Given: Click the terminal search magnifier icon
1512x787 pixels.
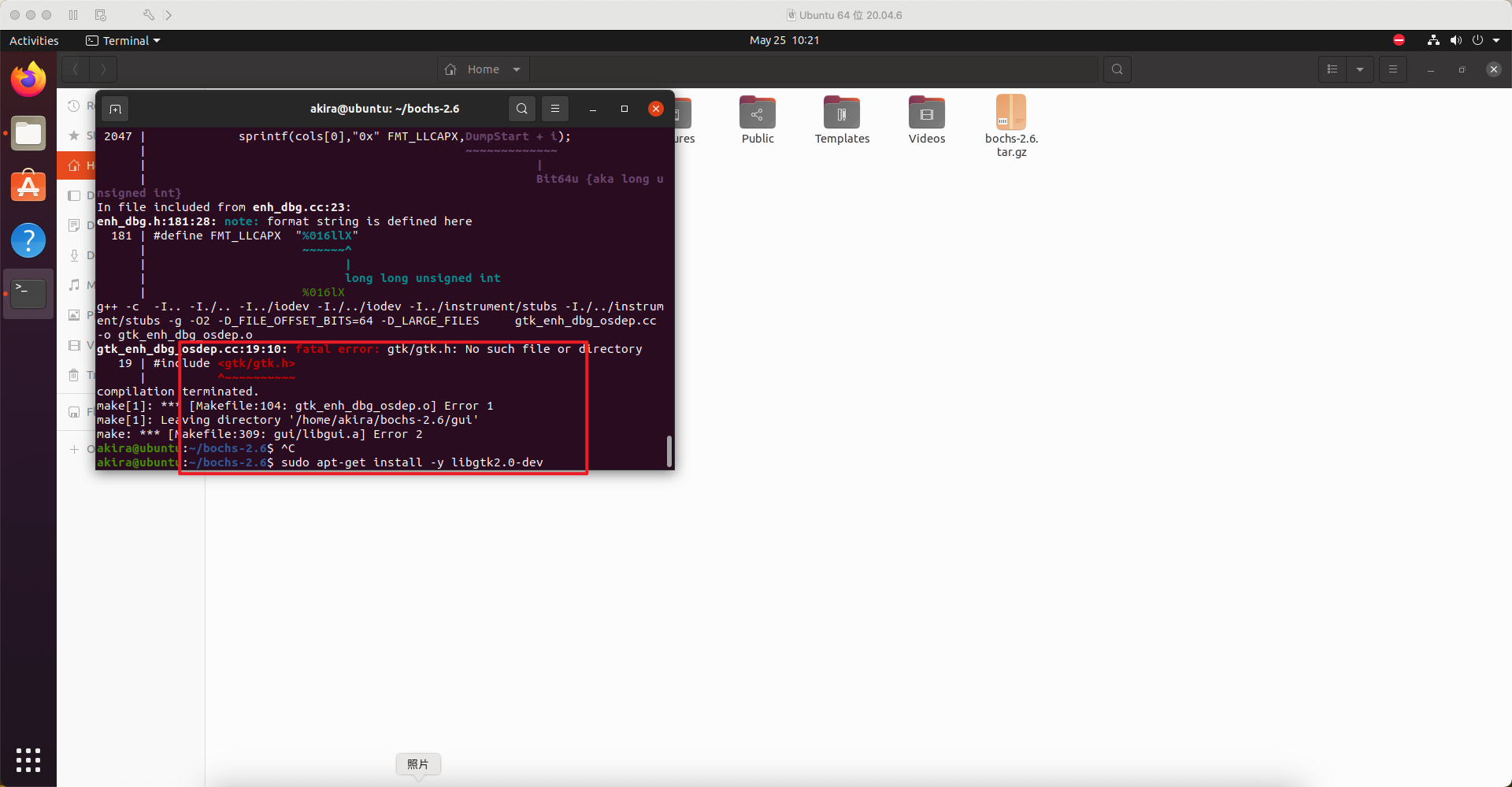Looking at the screenshot, I should [x=521, y=109].
